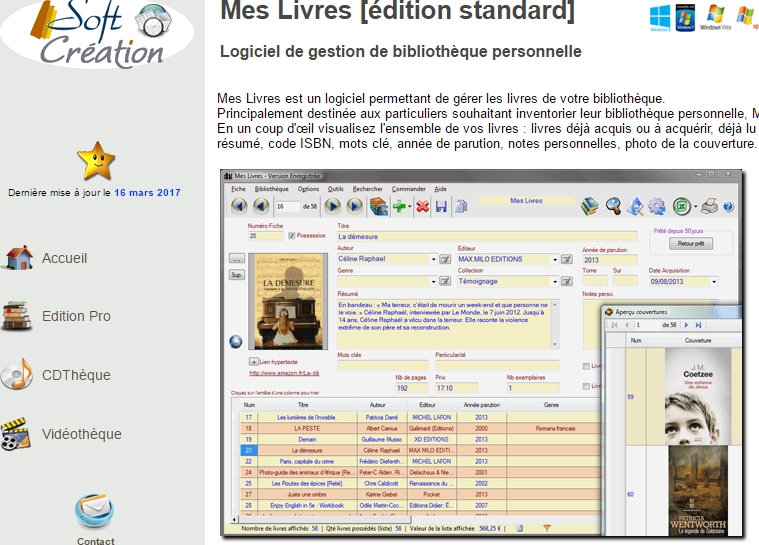Screen dimensions: 759x545
Task: Navigate to Vidéothèque in sidebar
Action: 81,434
